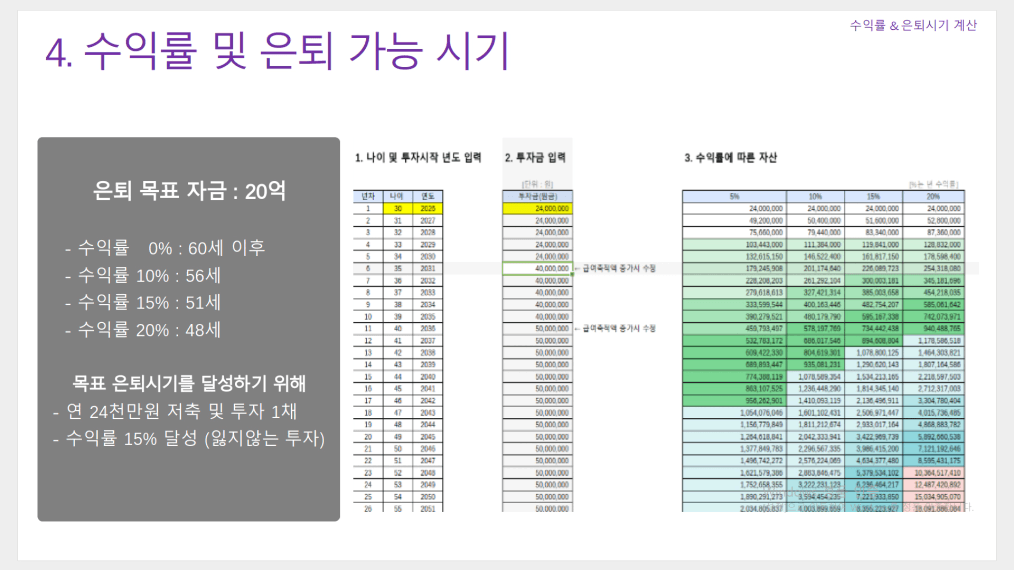This screenshot has width=1014, height=570.
Task: Click the age cell '40' in year 11
Action: pyautogui.click(x=398, y=329)
